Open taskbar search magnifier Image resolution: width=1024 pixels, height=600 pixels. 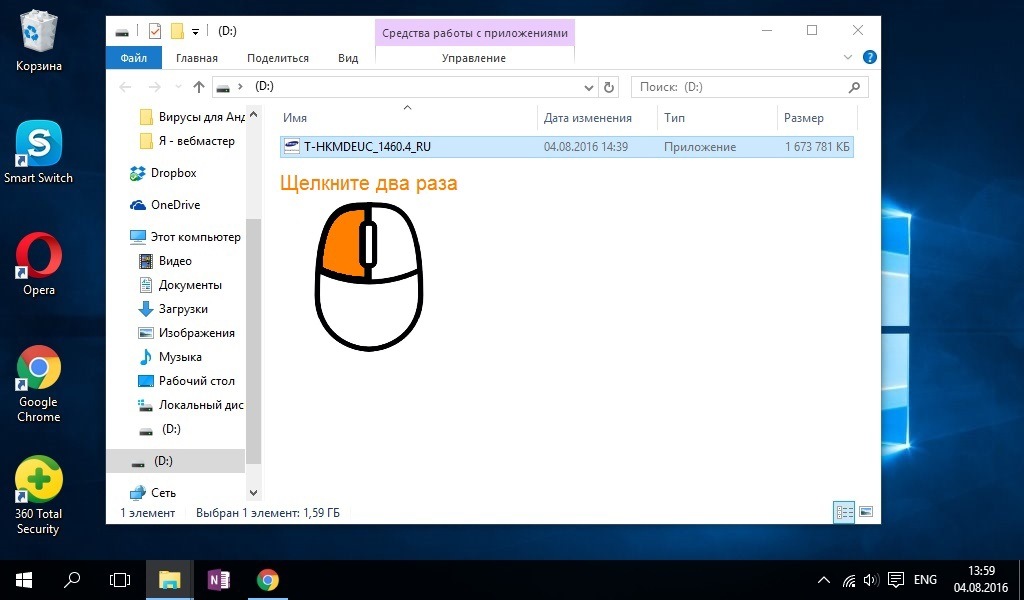pos(72,580)
